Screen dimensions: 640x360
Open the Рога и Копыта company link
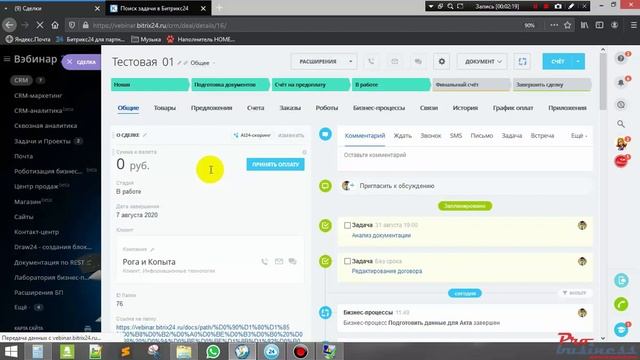point(149,262)
